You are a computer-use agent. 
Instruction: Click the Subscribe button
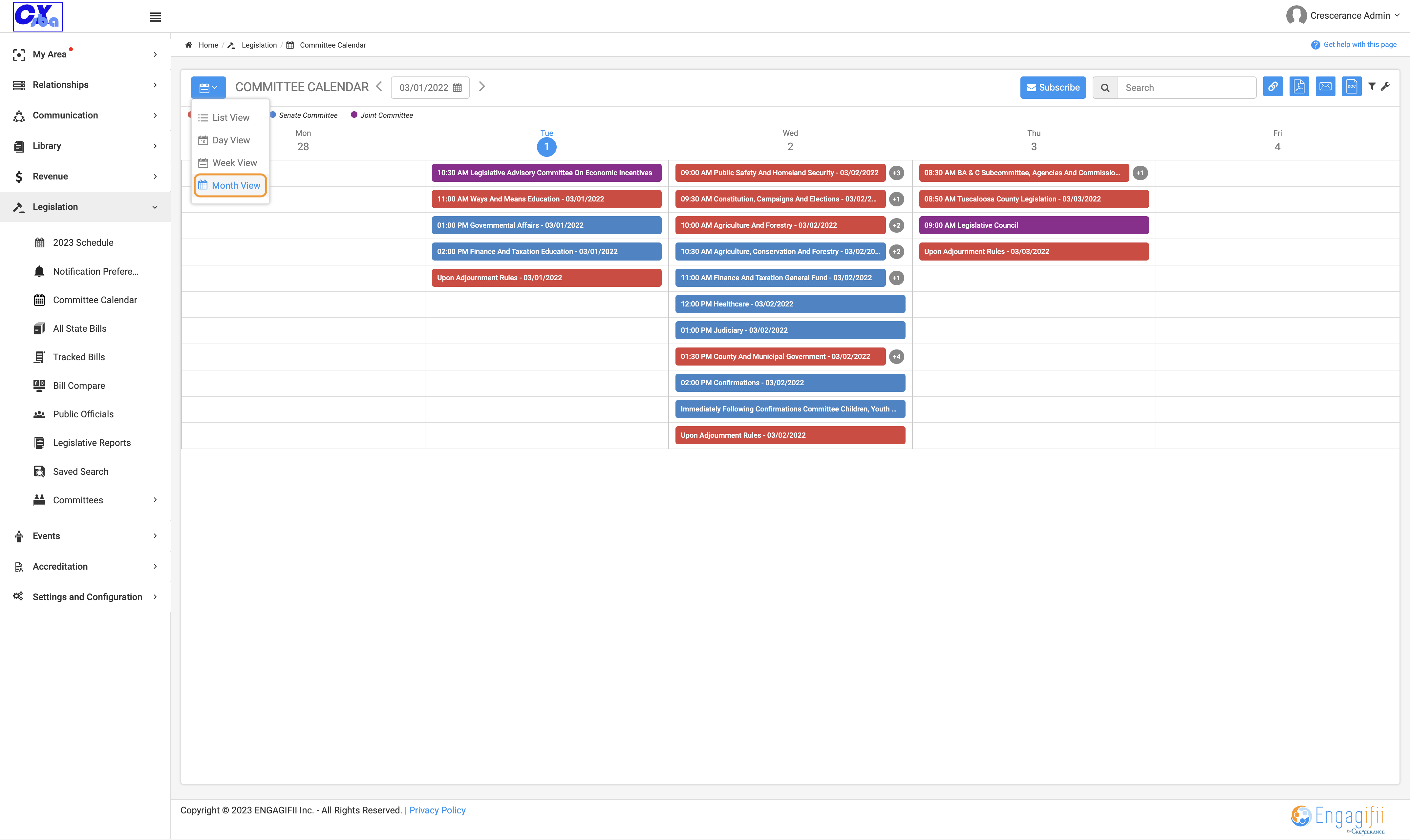tap(1052, 87)
